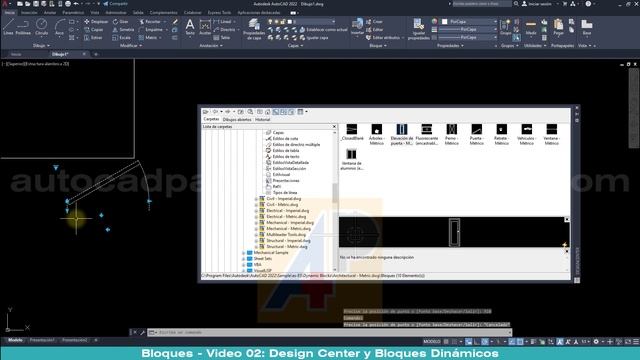Viewport: 640px width, 360px height.
Task: Select the Línea draw tool
Action: [8, 27]
